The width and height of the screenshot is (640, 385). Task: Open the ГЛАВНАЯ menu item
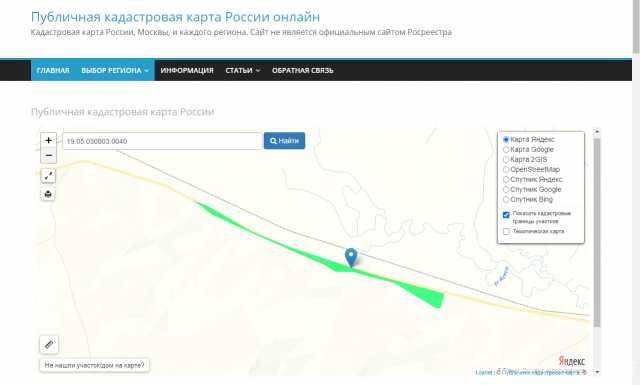[x=53, y=71]
